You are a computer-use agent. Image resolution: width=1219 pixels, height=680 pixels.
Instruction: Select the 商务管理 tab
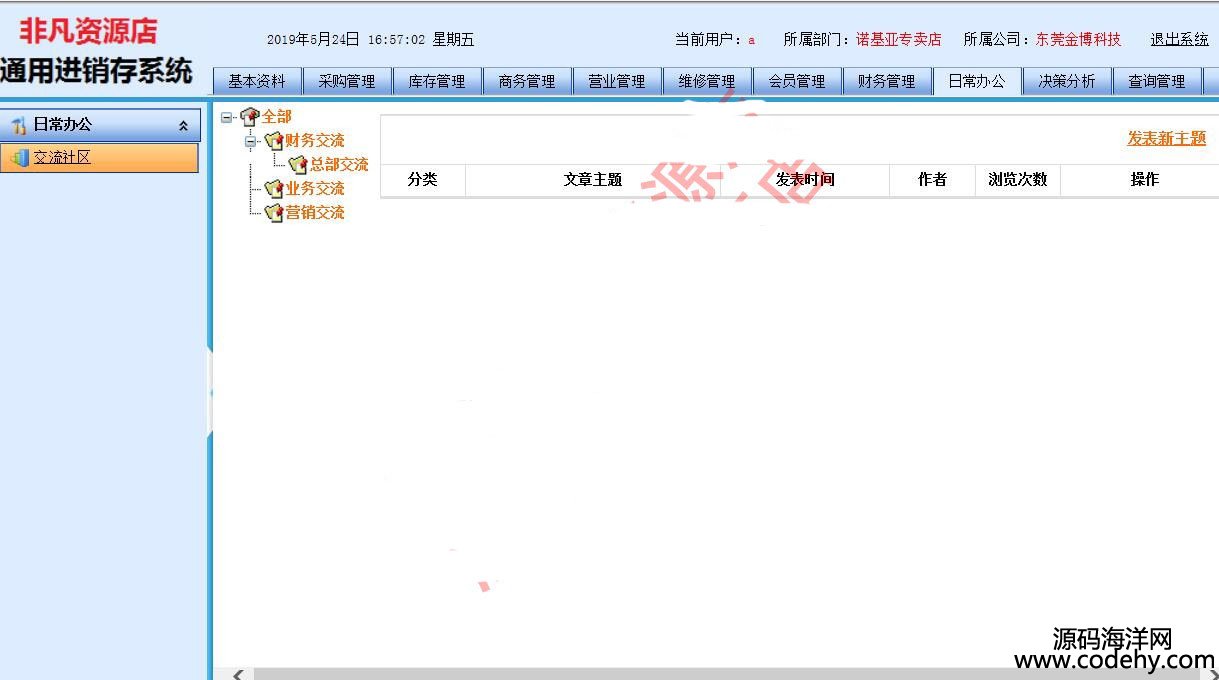coord(527,82)
